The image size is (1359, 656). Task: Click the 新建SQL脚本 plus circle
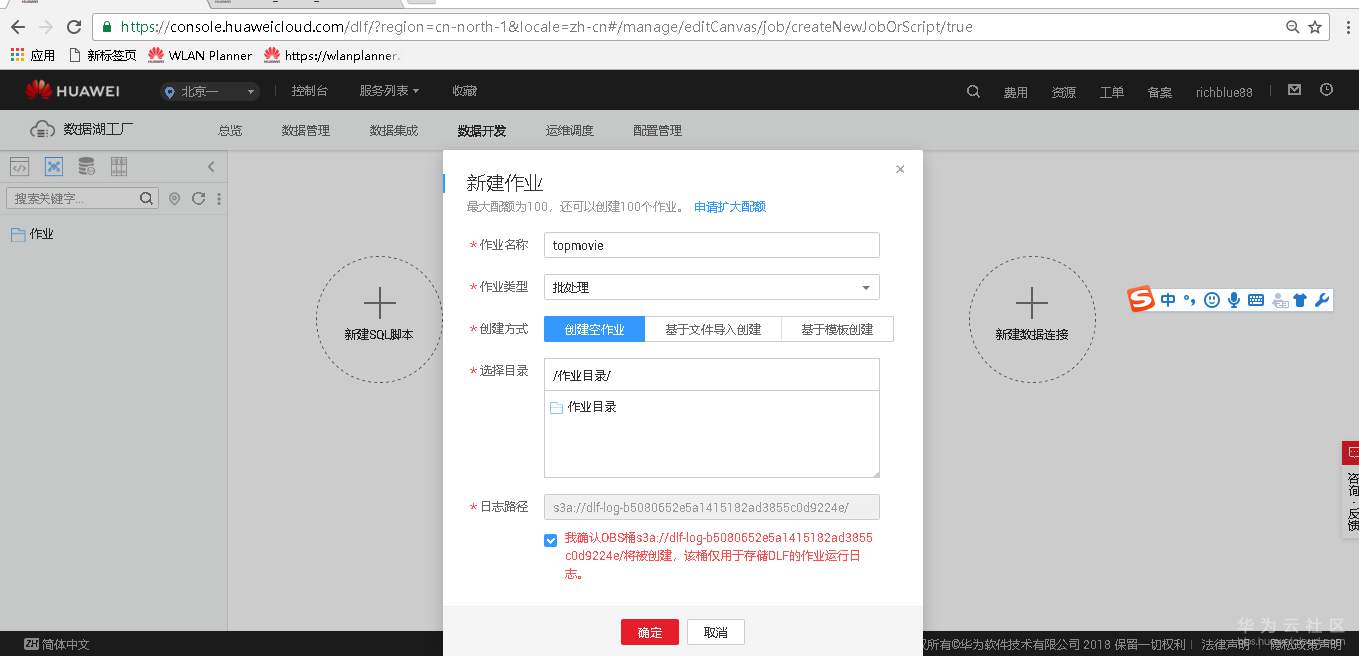[x=379, y=319]
